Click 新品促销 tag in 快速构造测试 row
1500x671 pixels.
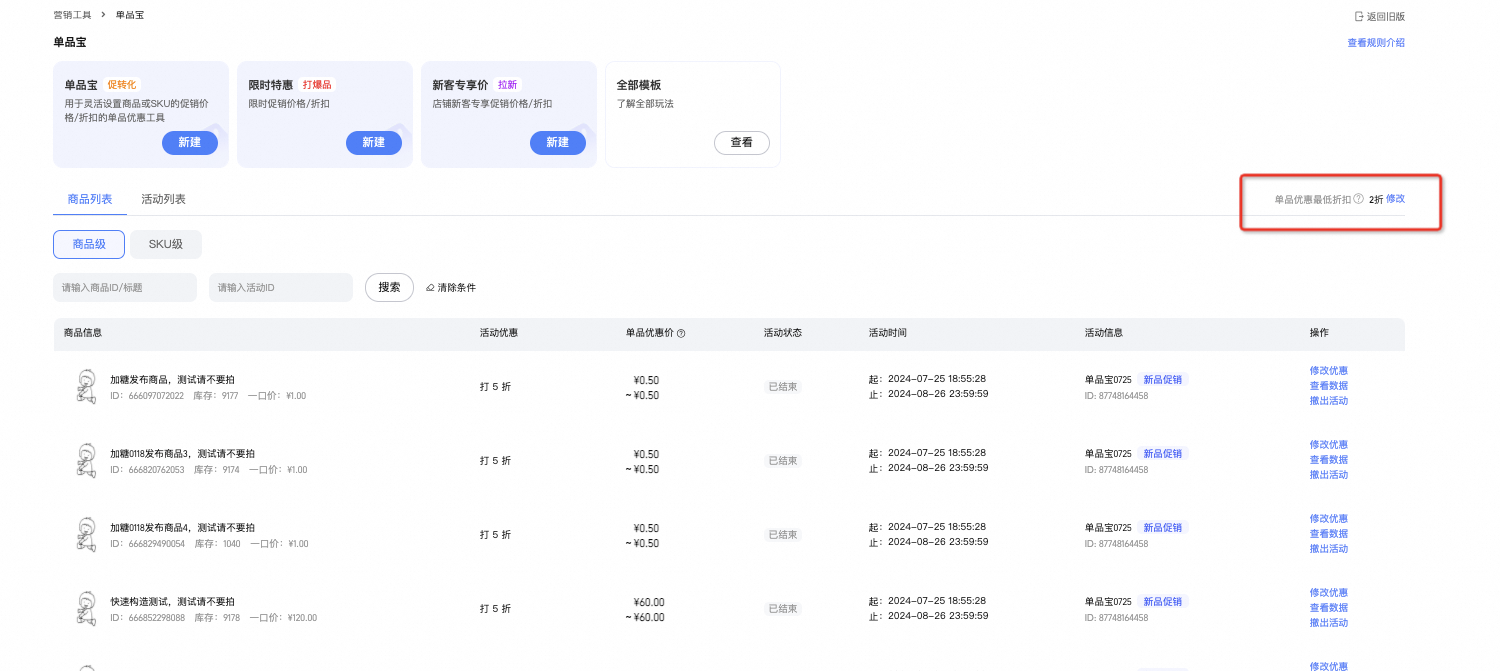[x=1163, y=602]
